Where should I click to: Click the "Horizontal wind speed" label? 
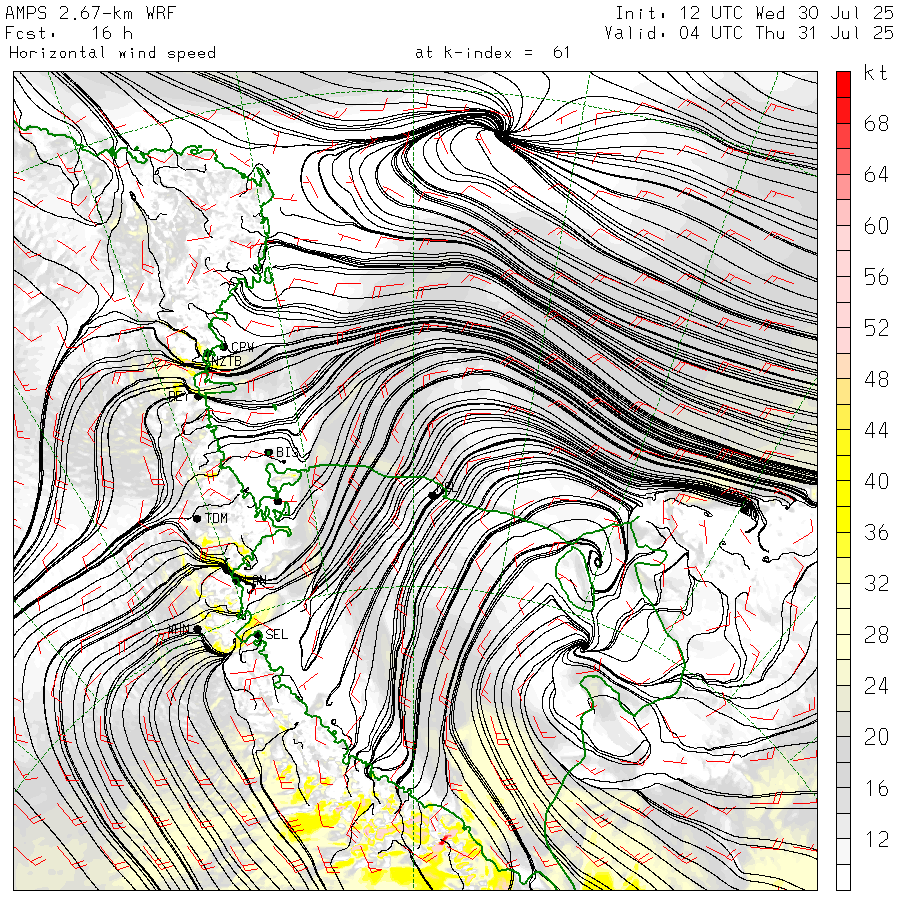[x=112, y=53]
